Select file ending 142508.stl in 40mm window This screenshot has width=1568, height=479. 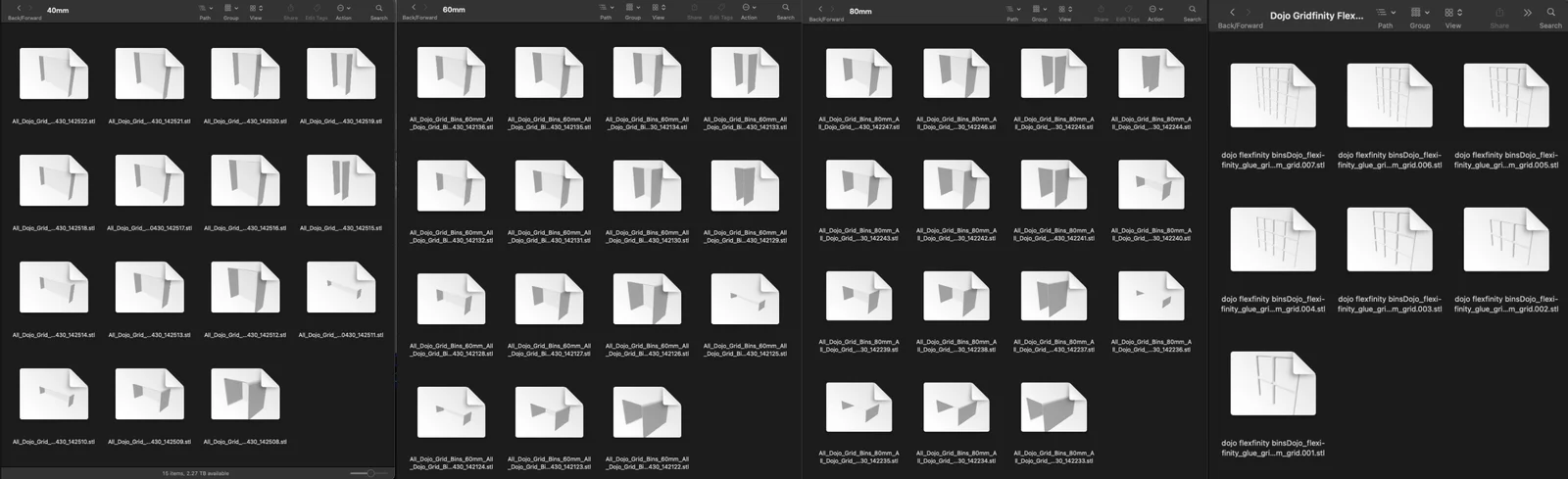(245, 394)
